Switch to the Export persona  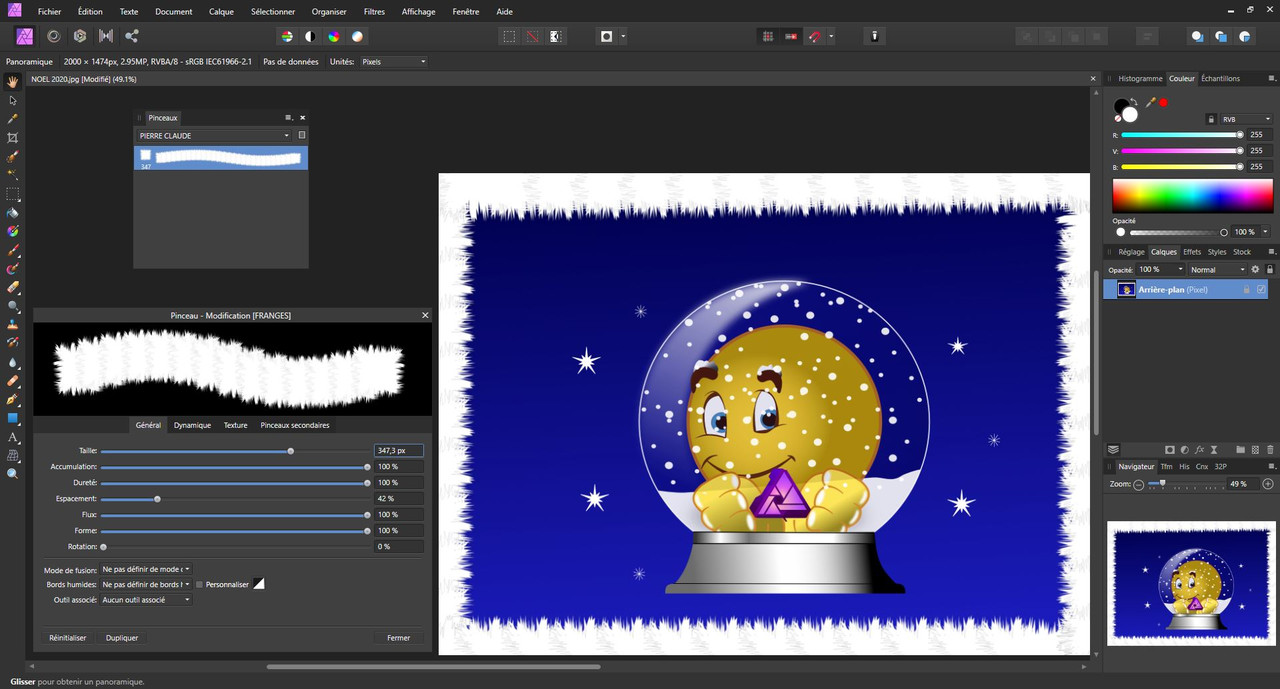click(132, 36)
